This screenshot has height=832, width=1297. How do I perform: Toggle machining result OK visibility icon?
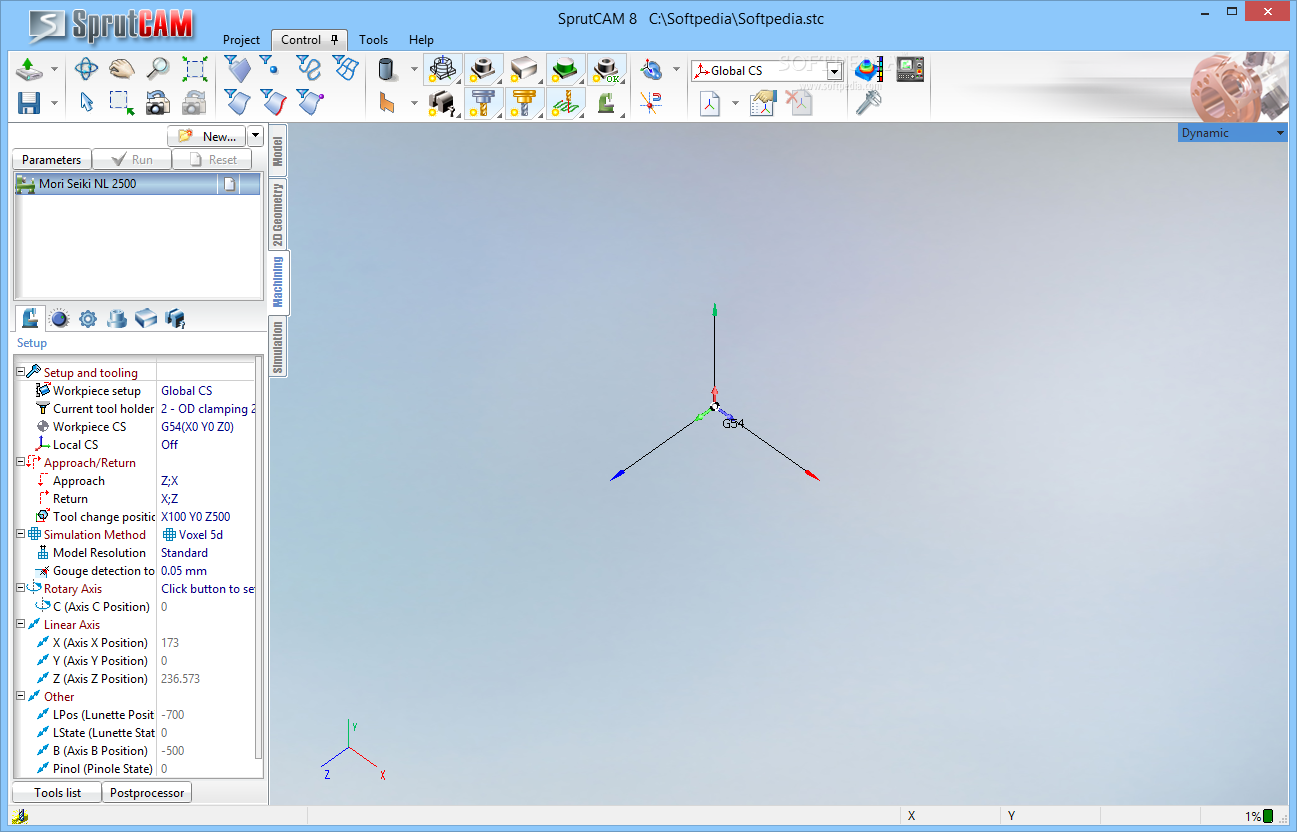[607, 69]
